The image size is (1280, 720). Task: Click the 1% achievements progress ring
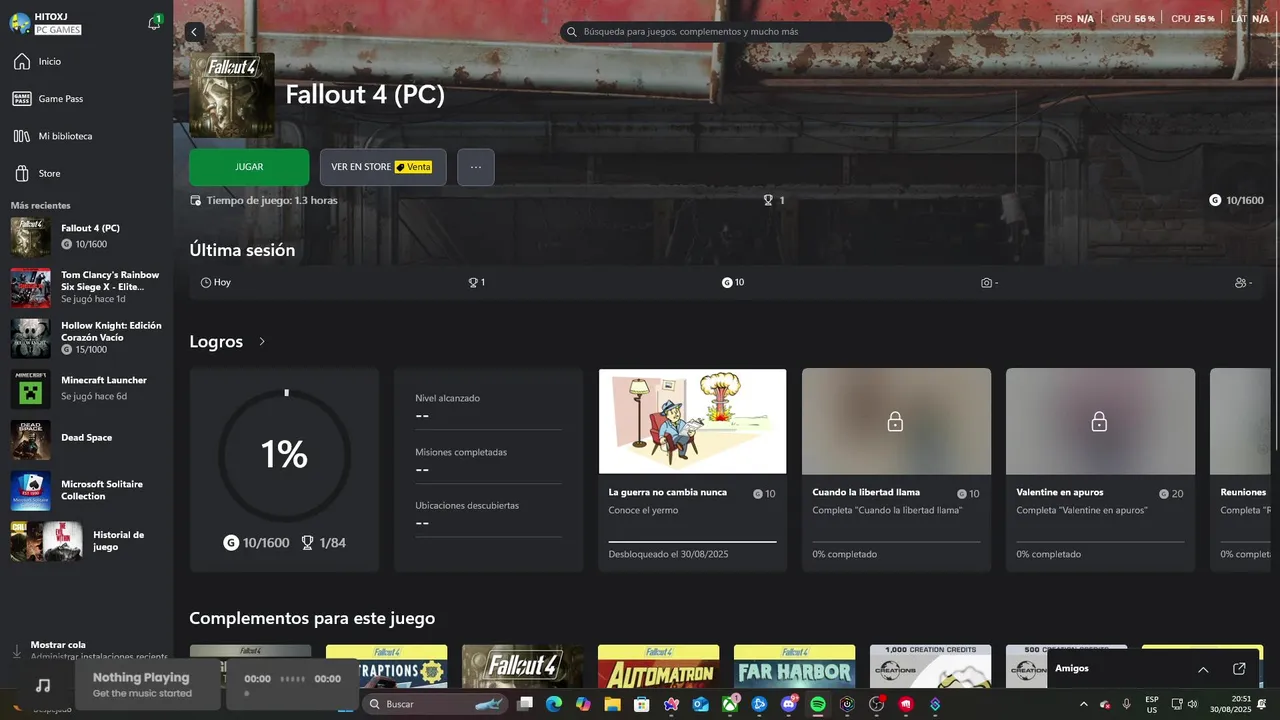click(284, 454)
